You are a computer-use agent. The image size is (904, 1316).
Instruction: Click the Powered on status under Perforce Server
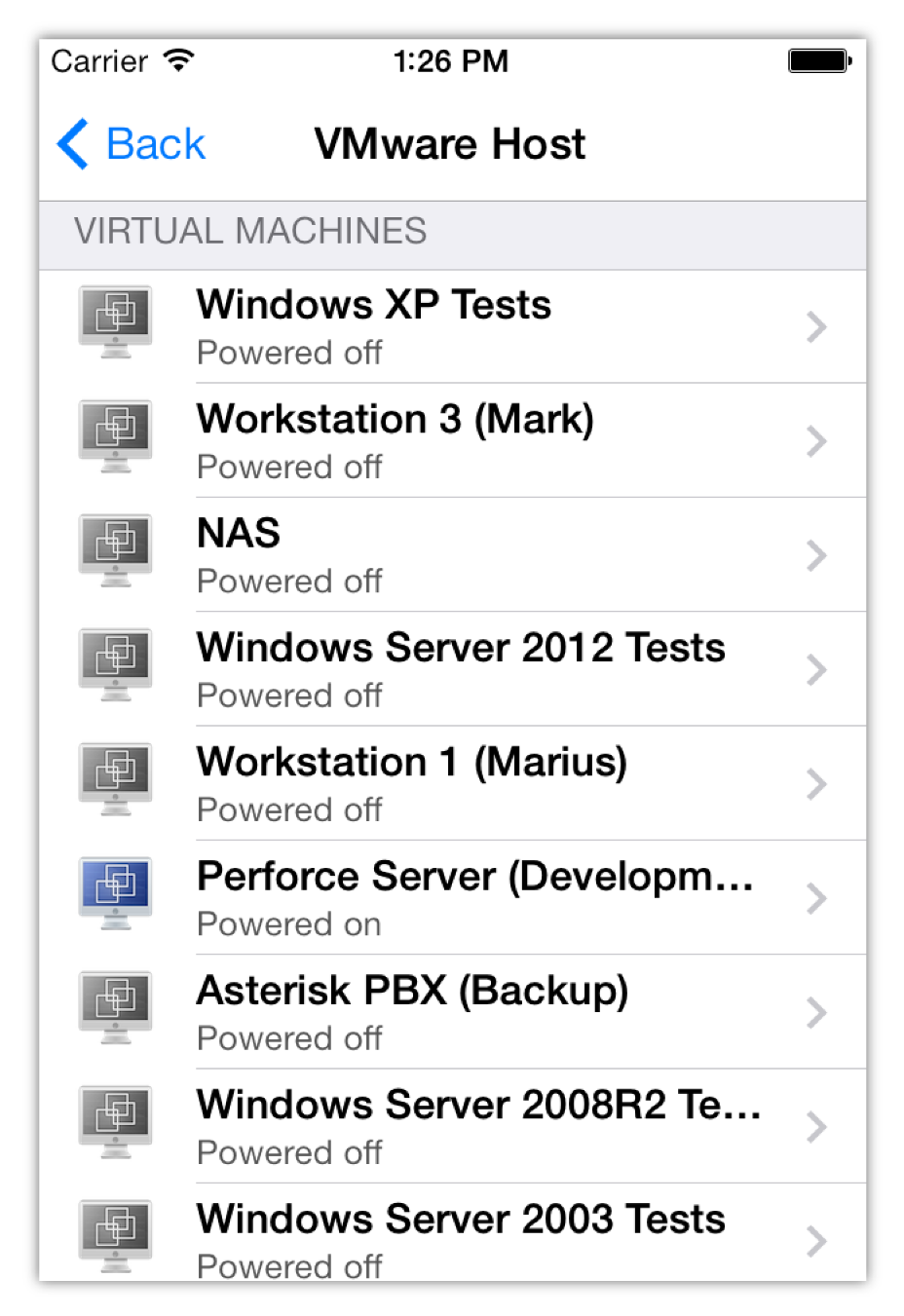(289, 924)
